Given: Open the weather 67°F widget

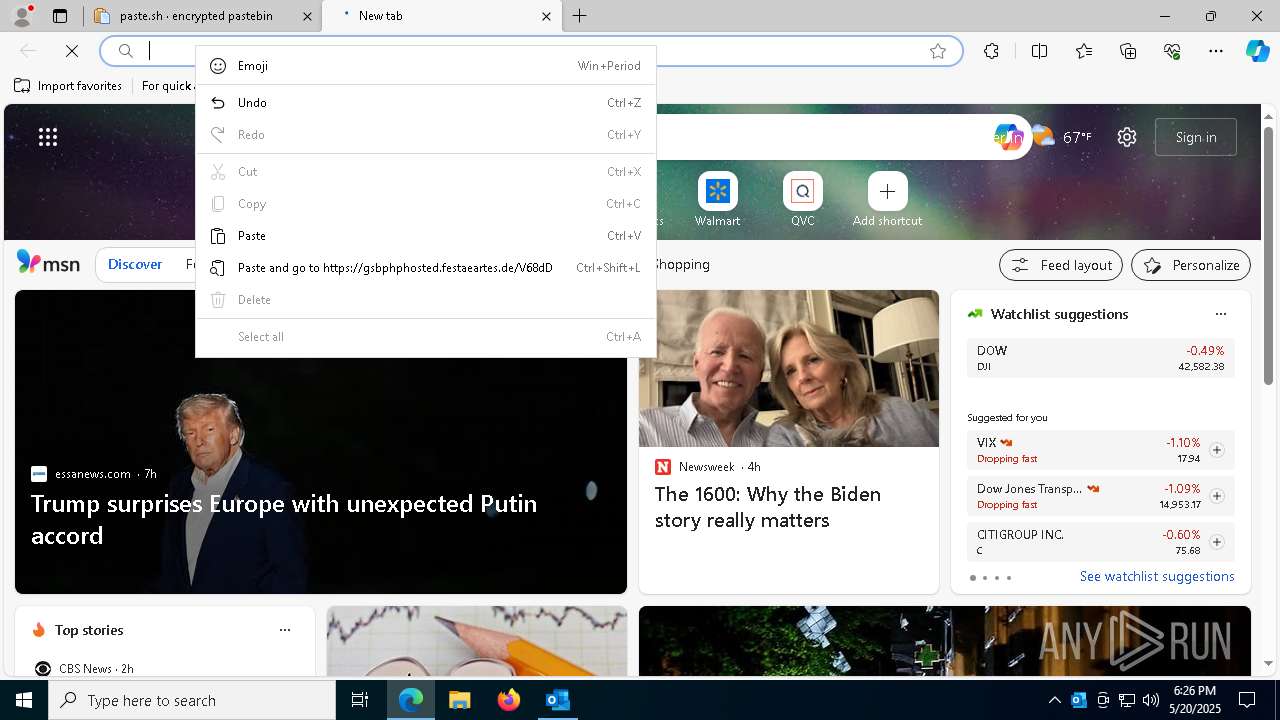Looking at the screenshot, I should [x=1063, y=137].
